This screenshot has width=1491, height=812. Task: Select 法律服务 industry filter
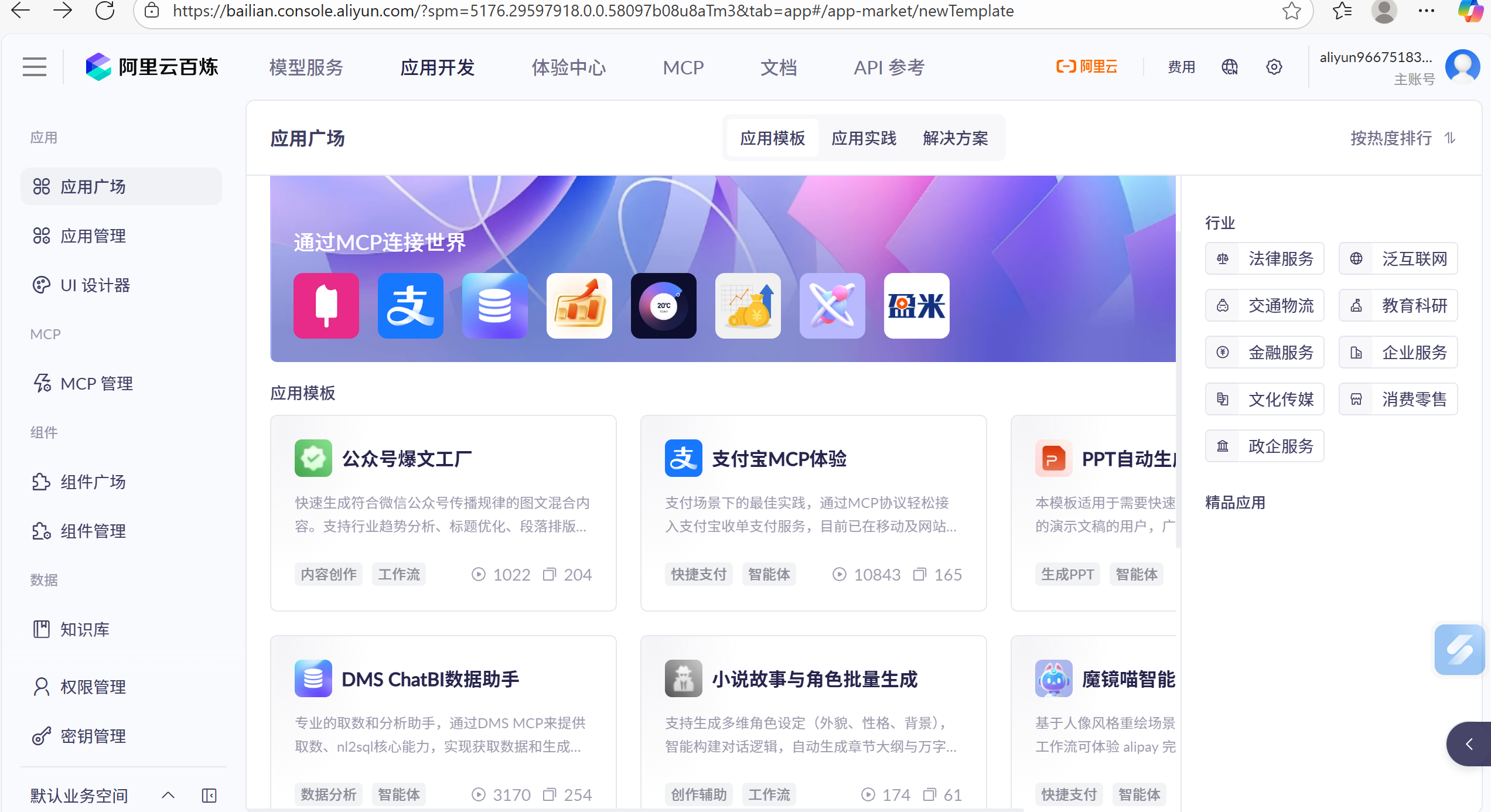click(1264, 258)
